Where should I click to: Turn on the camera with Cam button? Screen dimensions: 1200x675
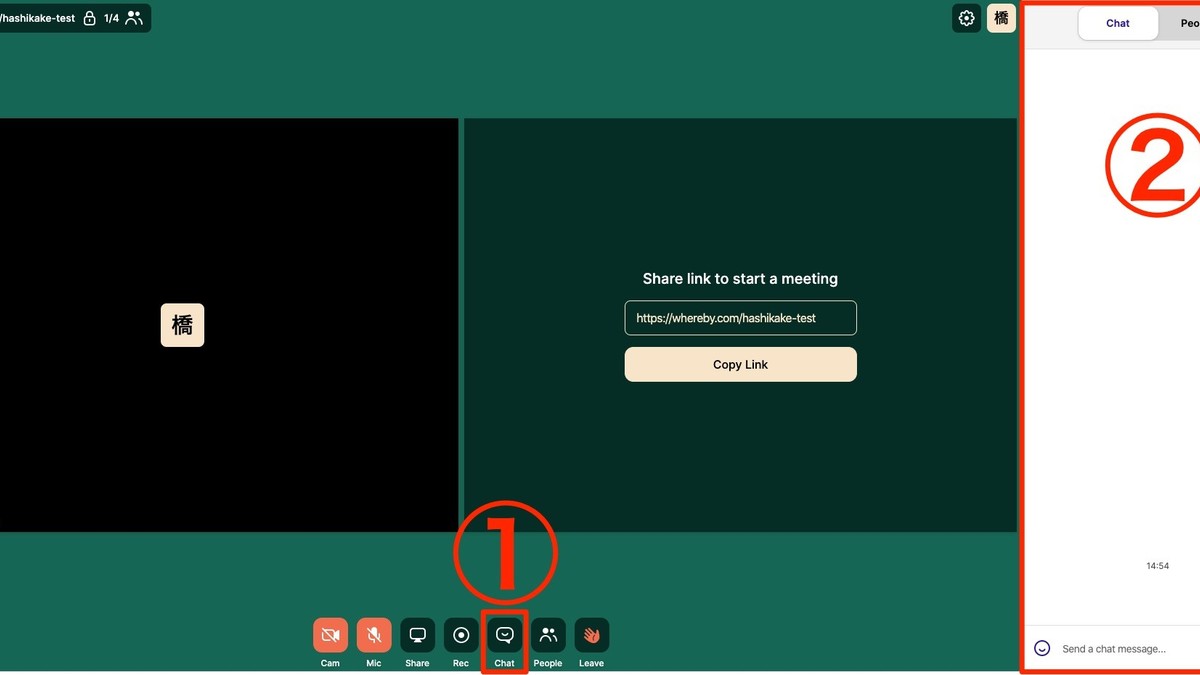click(x=330, y=635)
